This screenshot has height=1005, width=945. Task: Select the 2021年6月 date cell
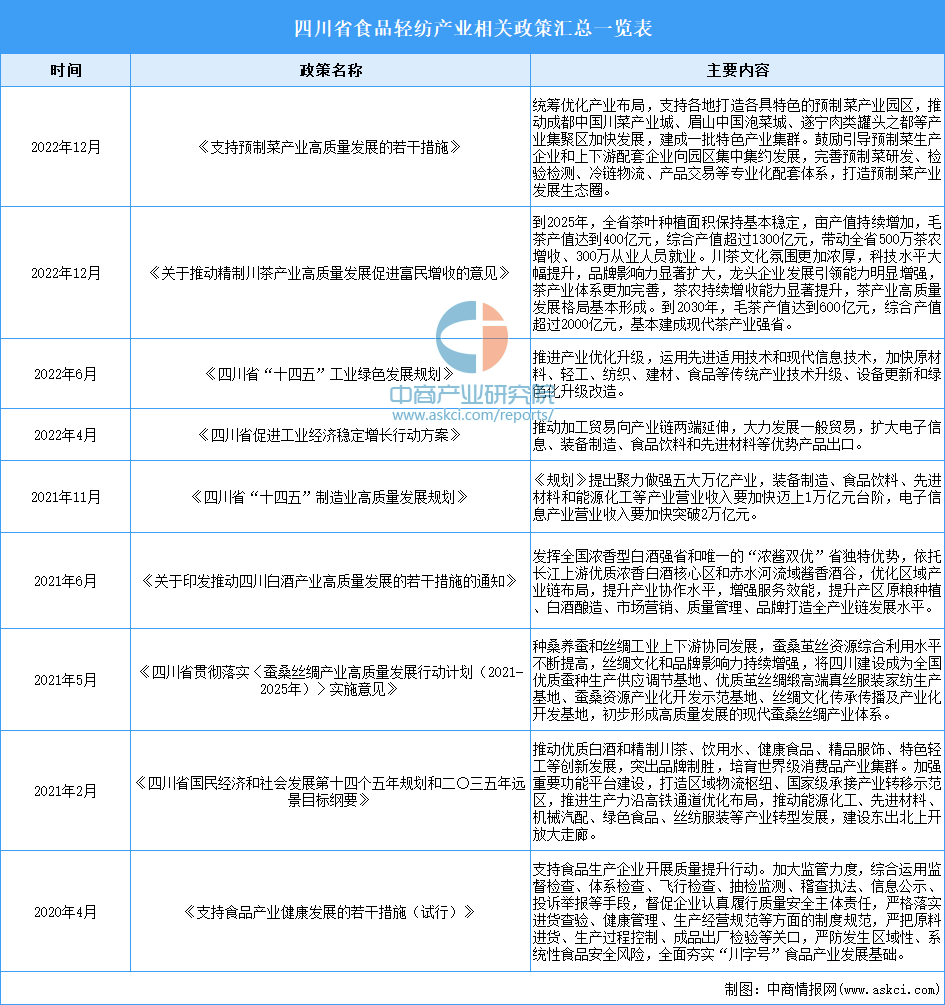click(65, 581)
